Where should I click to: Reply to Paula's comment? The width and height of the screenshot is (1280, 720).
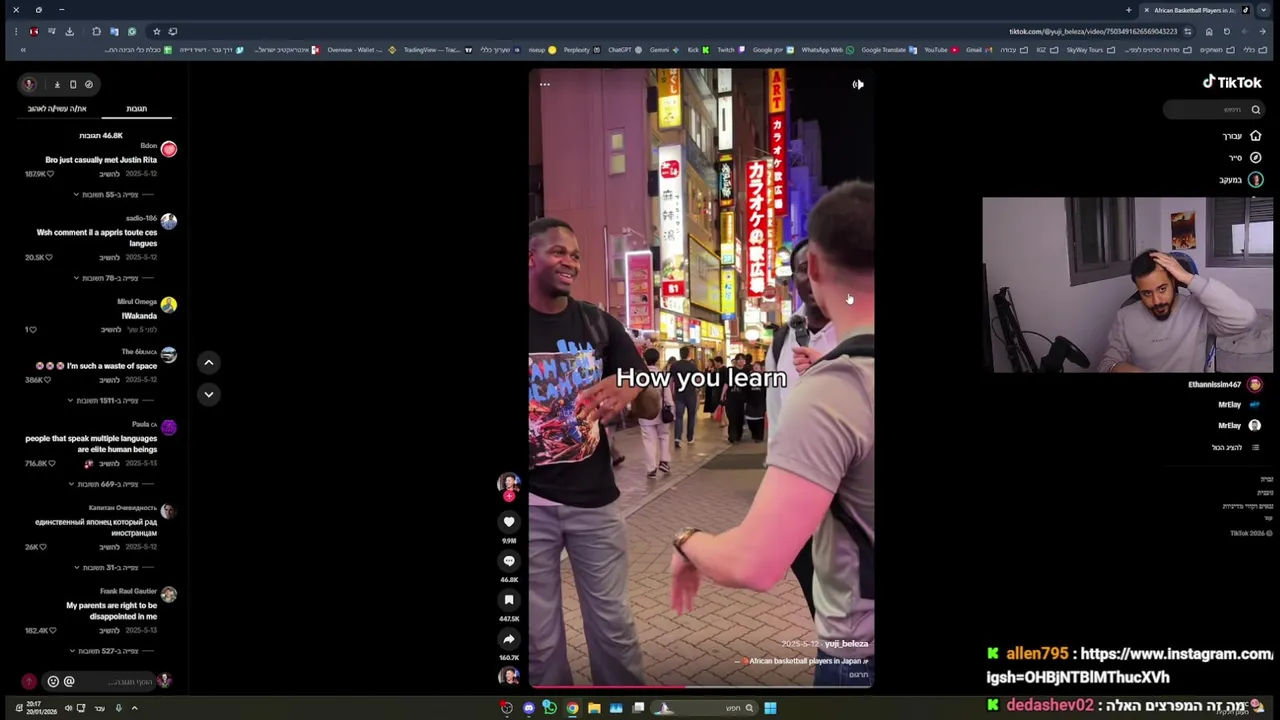(109, 463)
